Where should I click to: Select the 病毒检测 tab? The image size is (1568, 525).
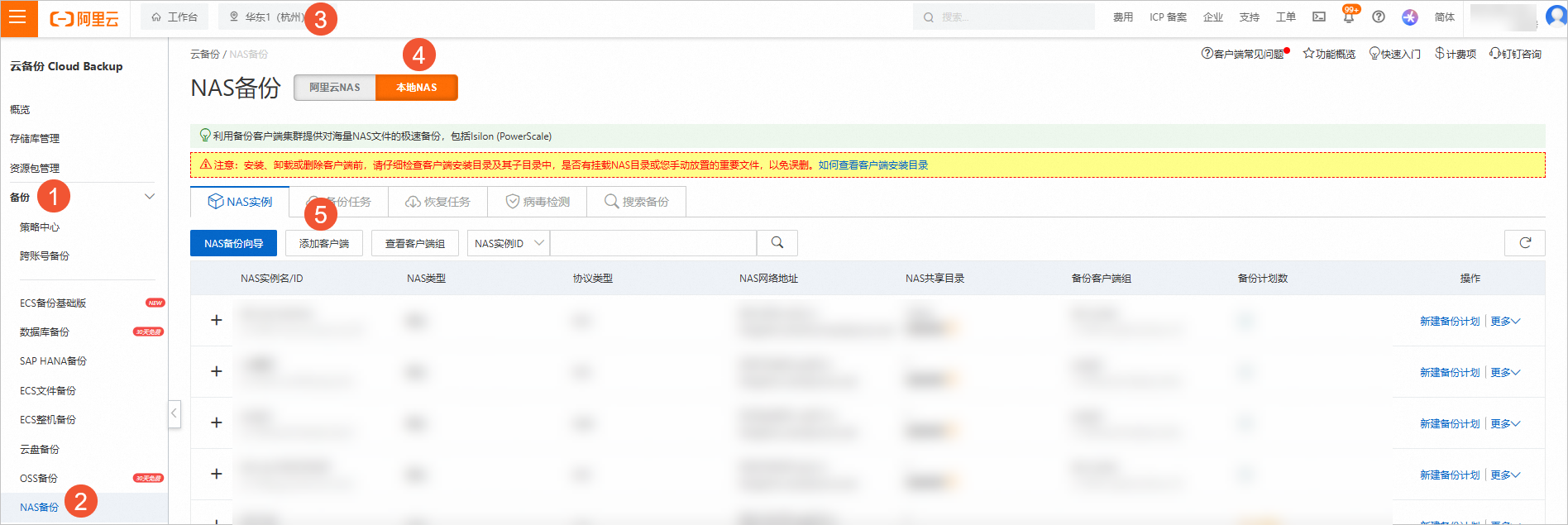pos(538,202)
